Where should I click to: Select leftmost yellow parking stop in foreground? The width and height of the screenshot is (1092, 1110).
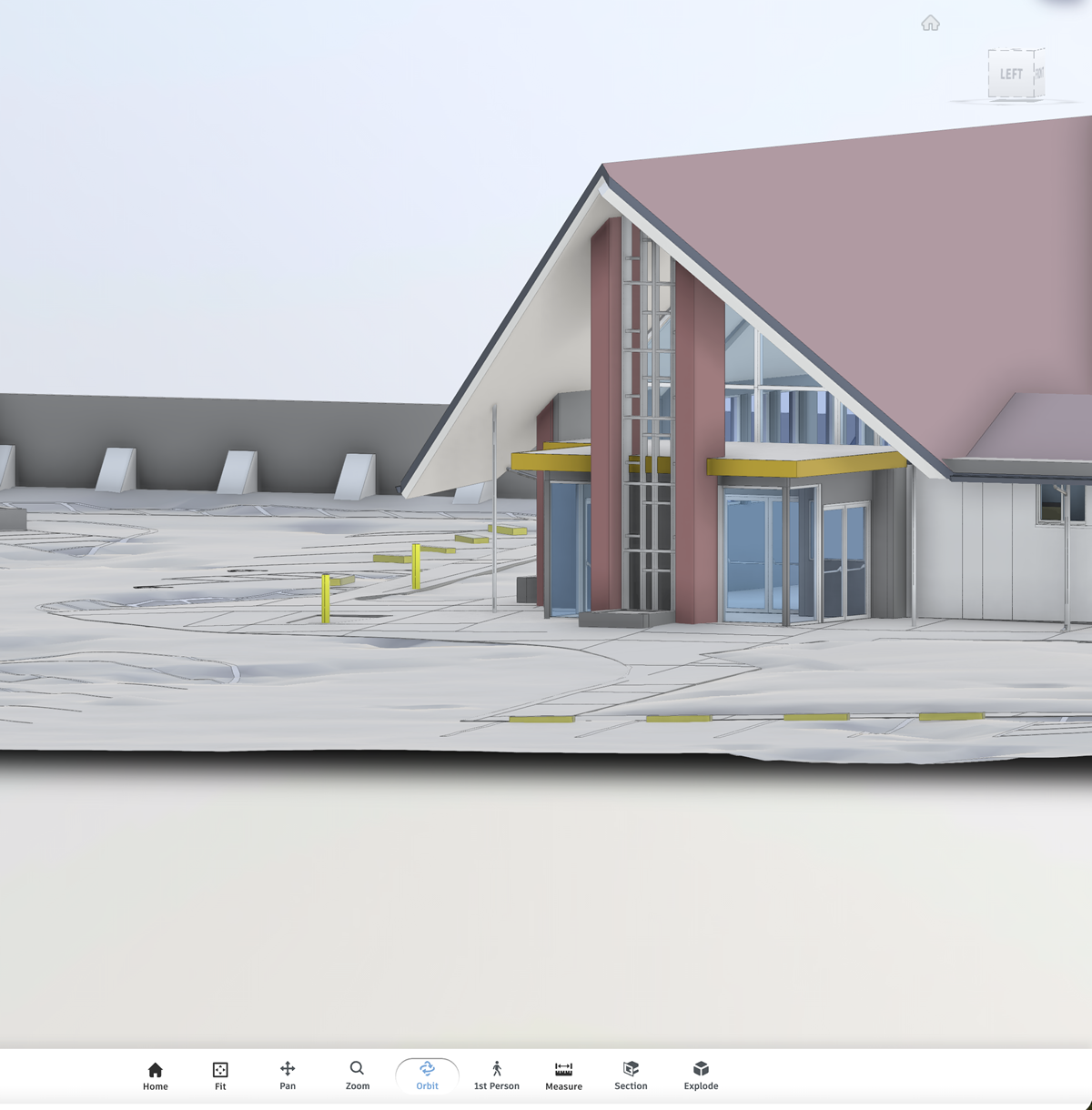[x=541, y=720]
